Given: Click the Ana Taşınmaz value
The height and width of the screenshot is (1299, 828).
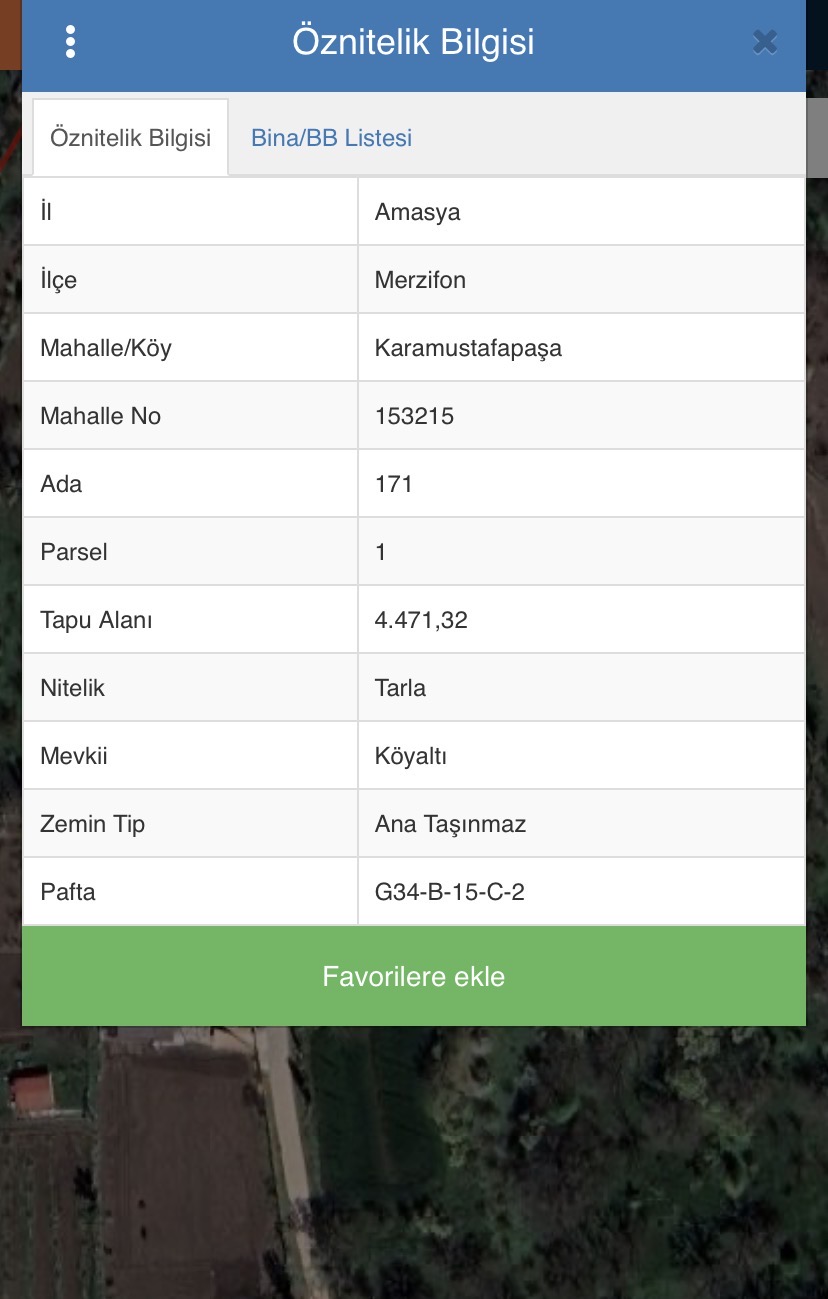Looking at the screenshot, I should [x=450, y=824].
